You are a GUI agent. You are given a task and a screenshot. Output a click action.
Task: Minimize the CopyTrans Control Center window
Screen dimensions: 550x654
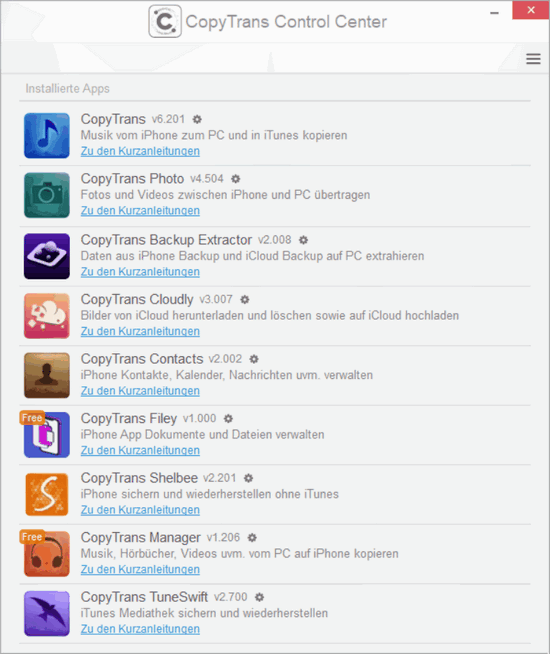click(x=495, y=13)
